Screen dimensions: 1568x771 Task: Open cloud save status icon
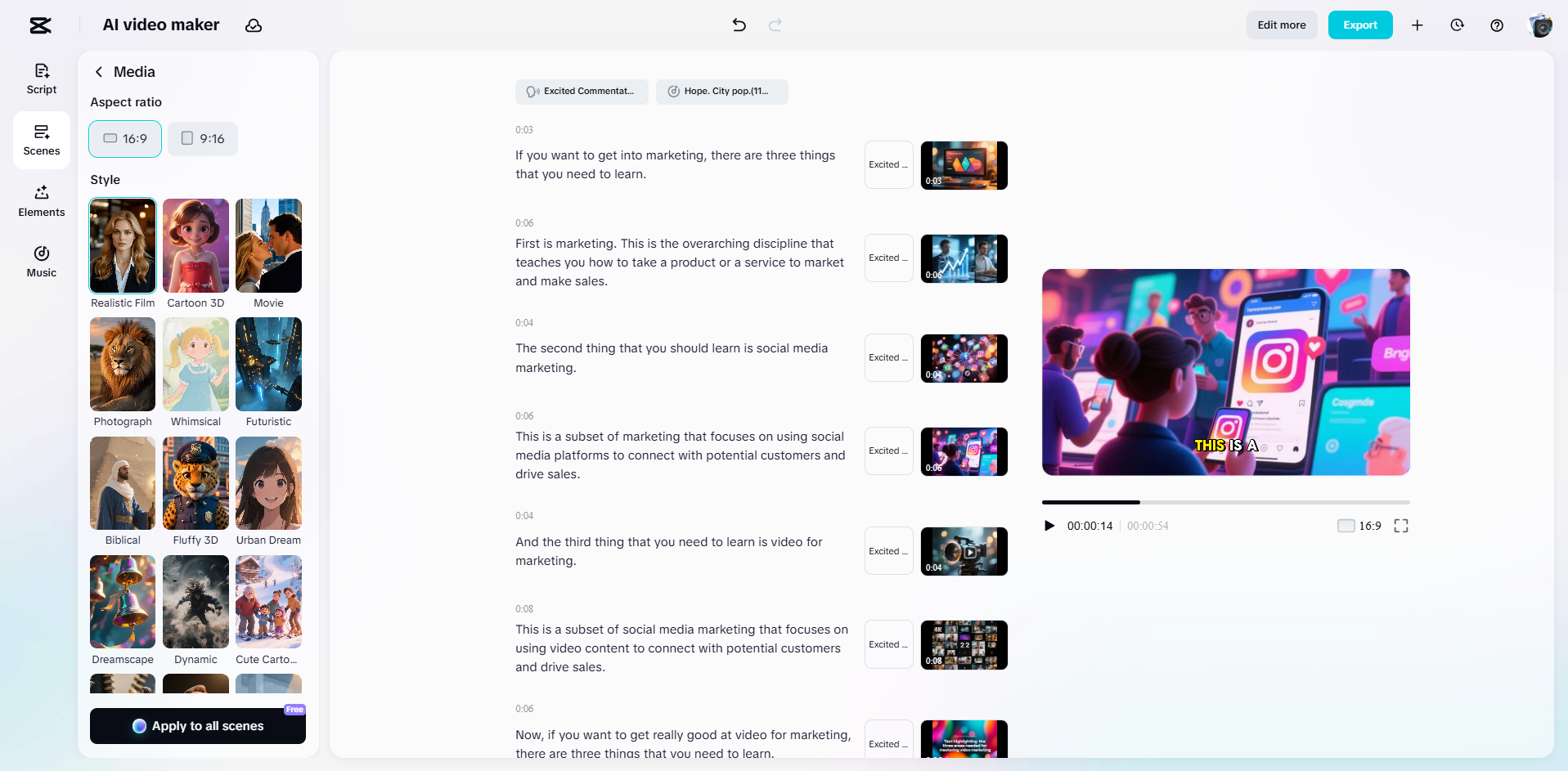[x=254, y=25]
